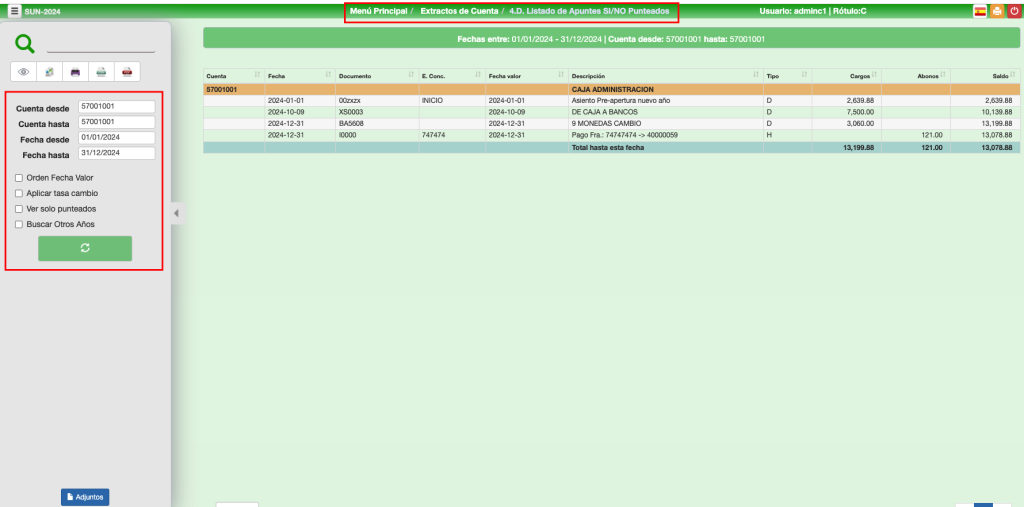
Task: Click the purple printer icon
Action: click(x=75, y=72)
